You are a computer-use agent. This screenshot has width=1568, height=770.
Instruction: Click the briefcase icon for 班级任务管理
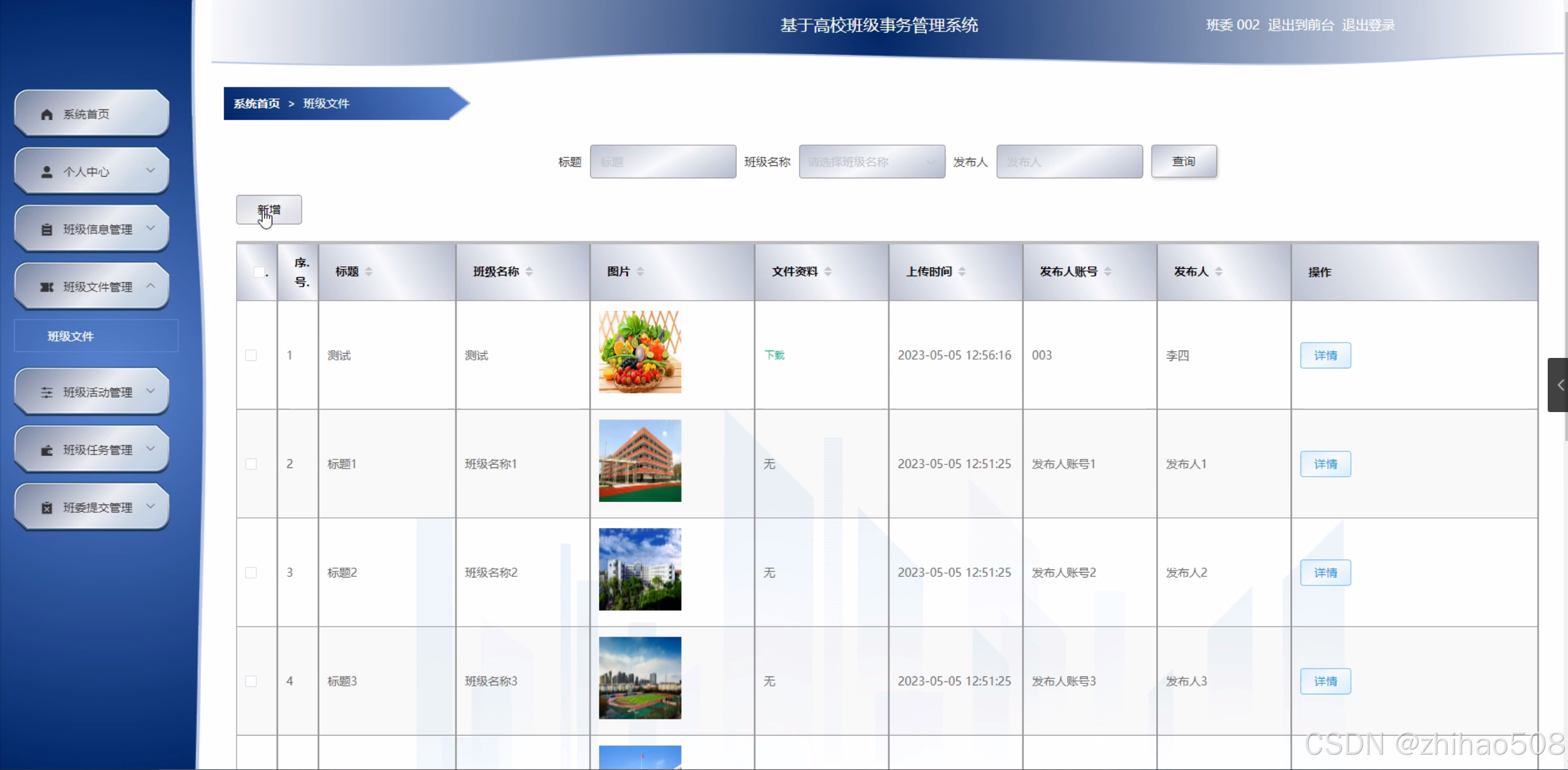(x=47, y=450)
